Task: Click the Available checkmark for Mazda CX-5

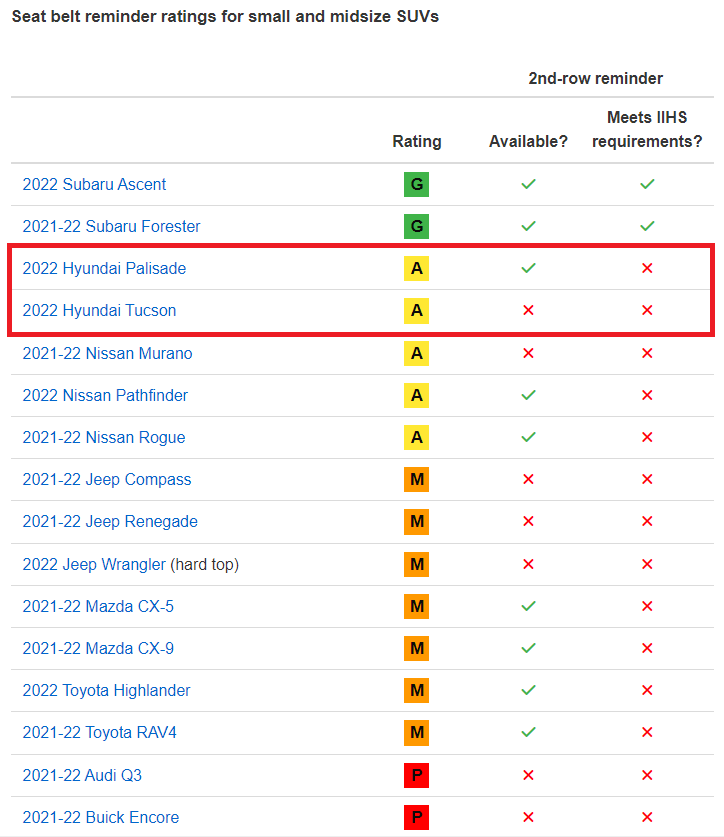Action: pyautogui.click(x=528, y=606)
